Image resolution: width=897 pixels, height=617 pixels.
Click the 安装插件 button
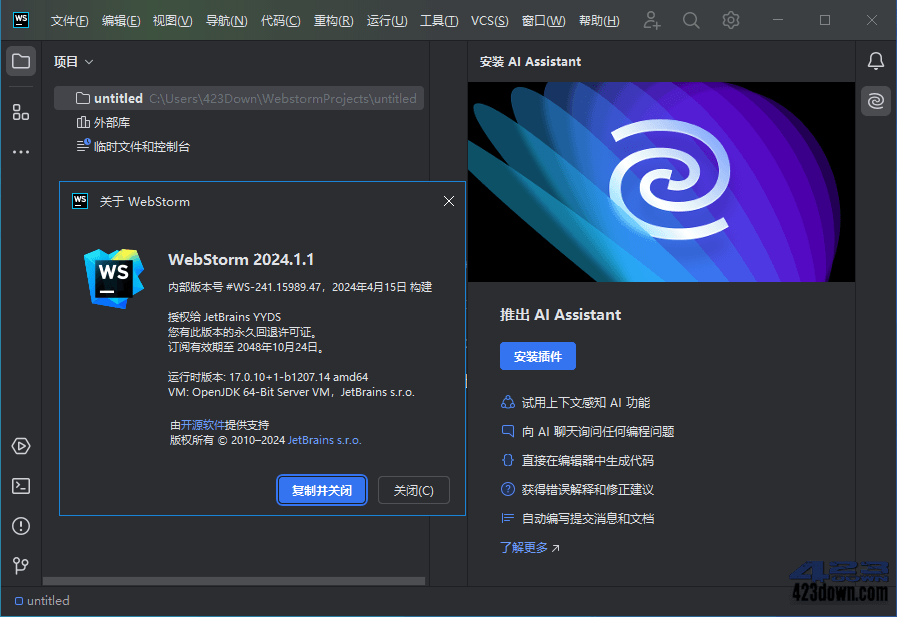537,356
